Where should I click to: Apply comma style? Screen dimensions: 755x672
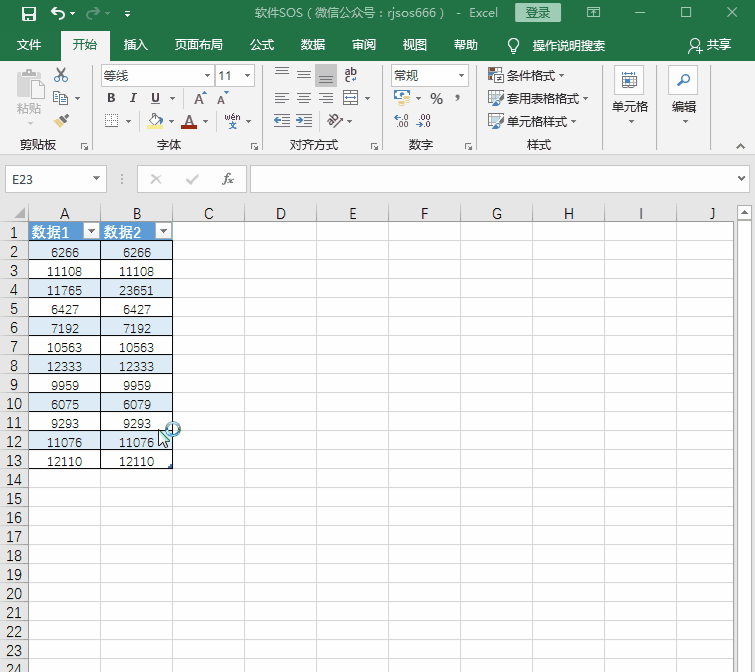[x=457, y=98]
